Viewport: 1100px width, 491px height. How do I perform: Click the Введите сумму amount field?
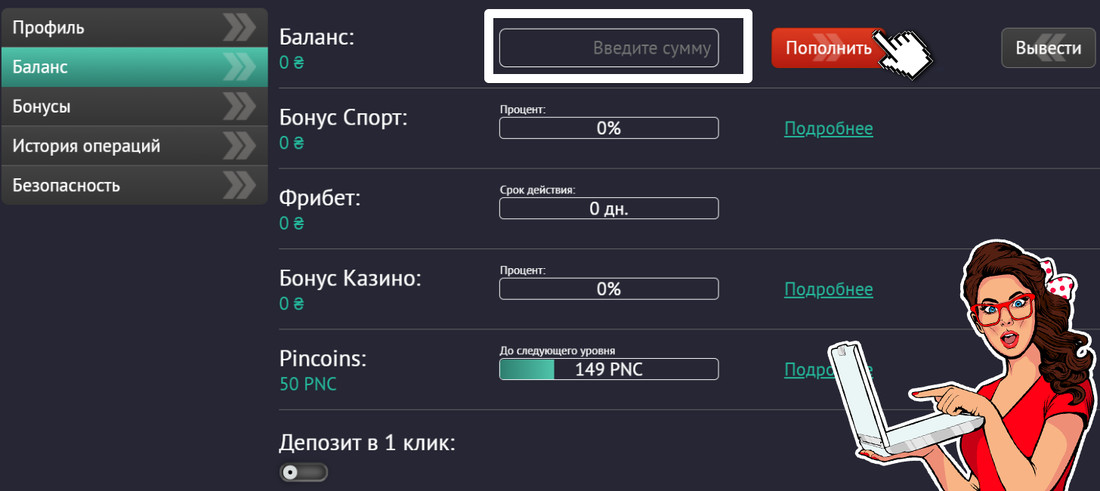click(609, 48)
